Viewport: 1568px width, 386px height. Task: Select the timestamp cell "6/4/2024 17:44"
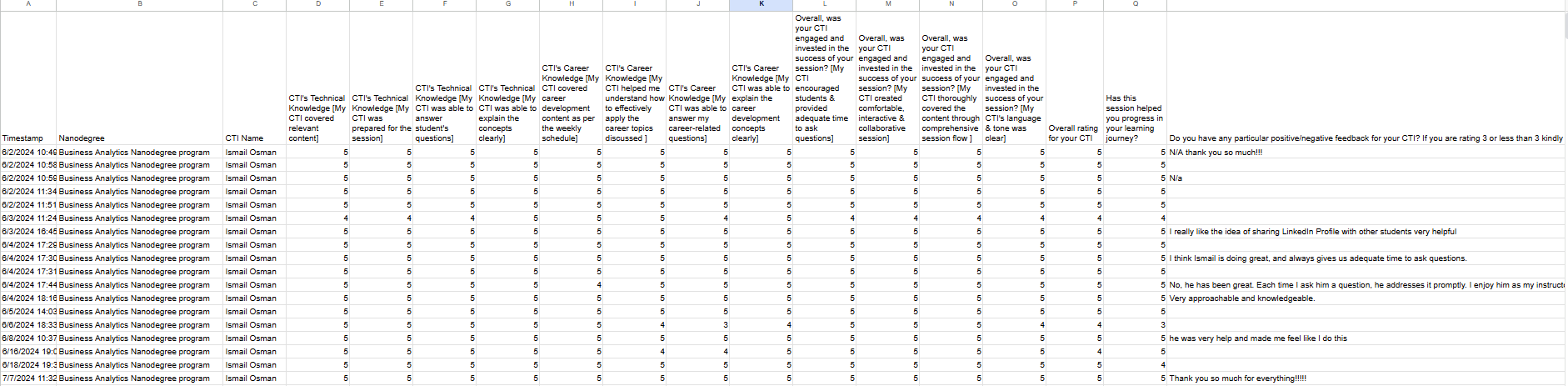click(28, 285)
